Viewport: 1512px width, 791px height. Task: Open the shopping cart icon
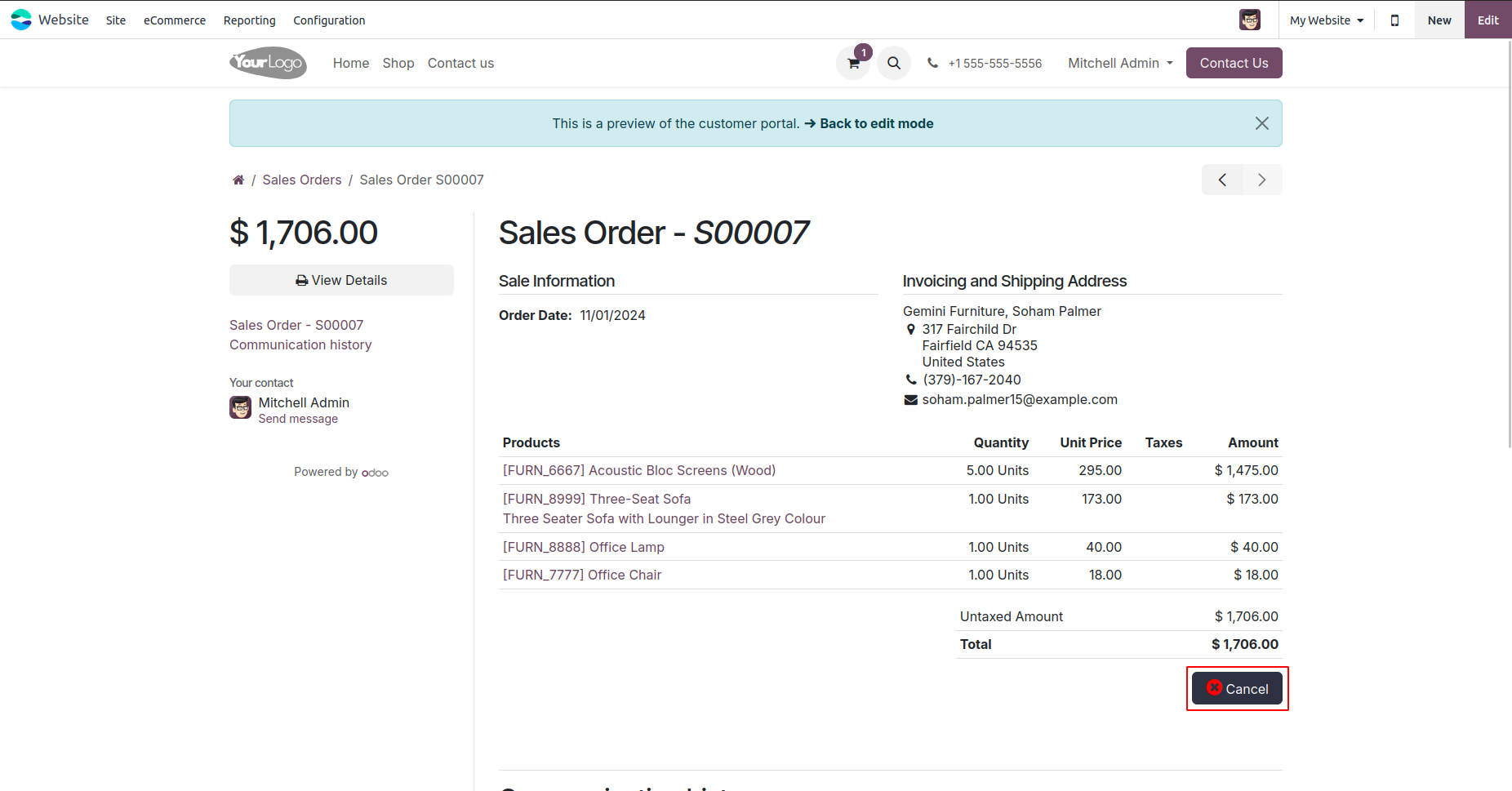coord(853,64)
